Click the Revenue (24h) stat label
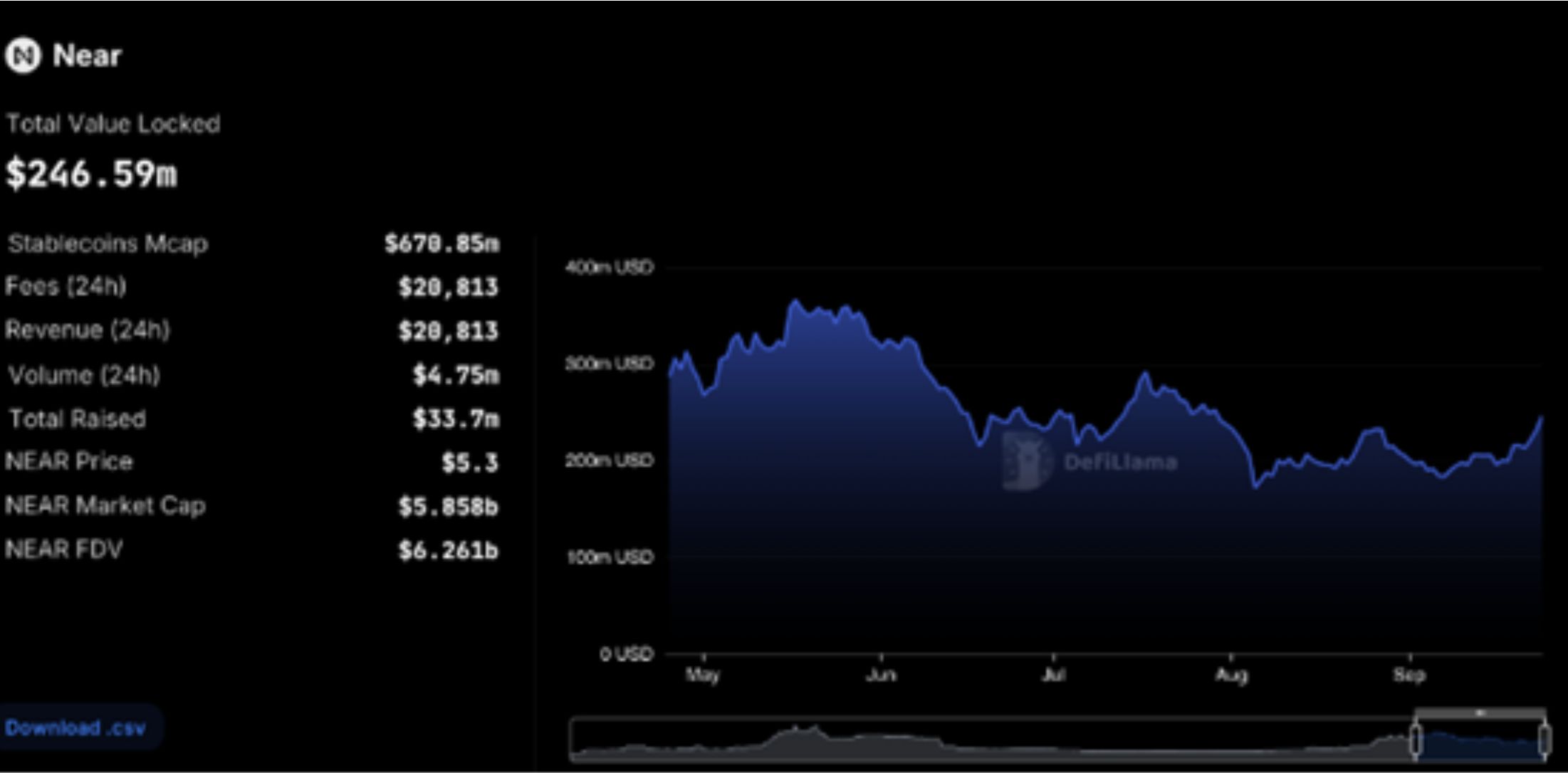 point(87,330)
